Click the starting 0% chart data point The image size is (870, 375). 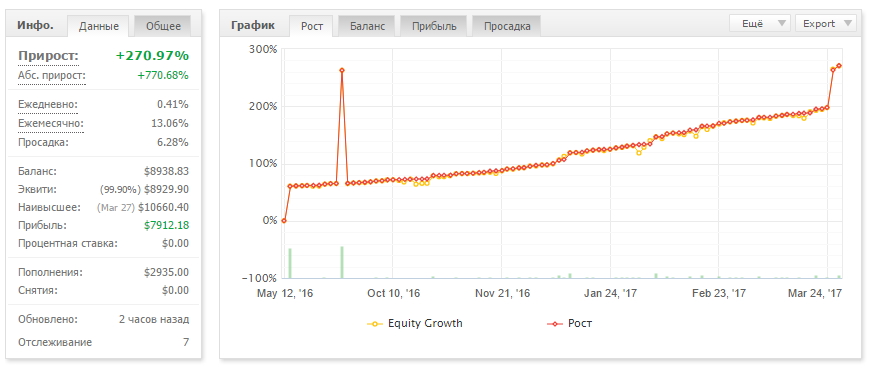pyautogui.click(x=284, y=221)
